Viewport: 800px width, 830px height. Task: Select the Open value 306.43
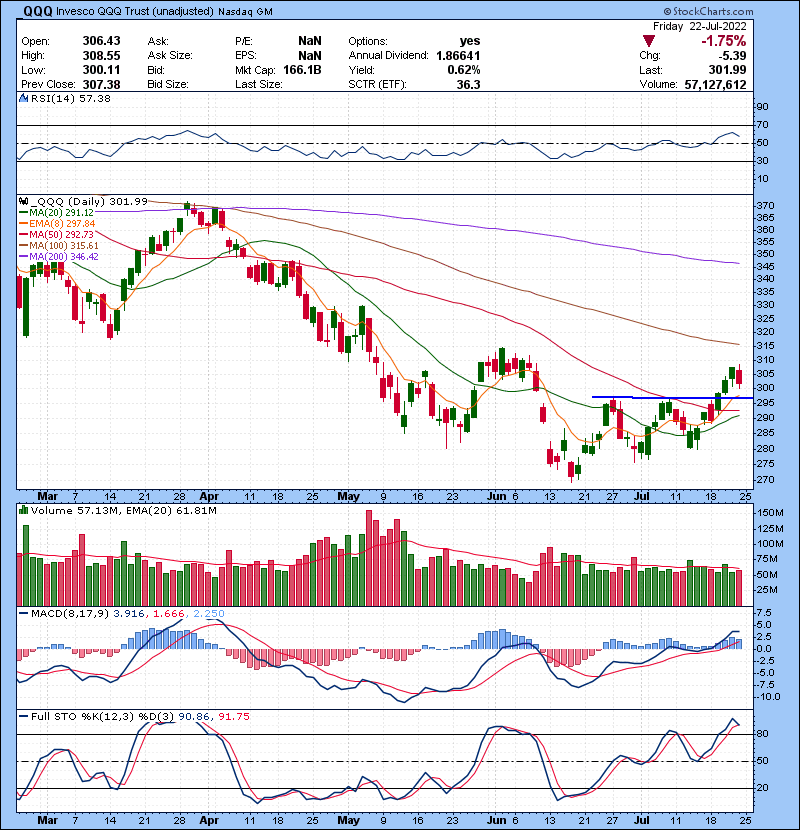point(101,41)
